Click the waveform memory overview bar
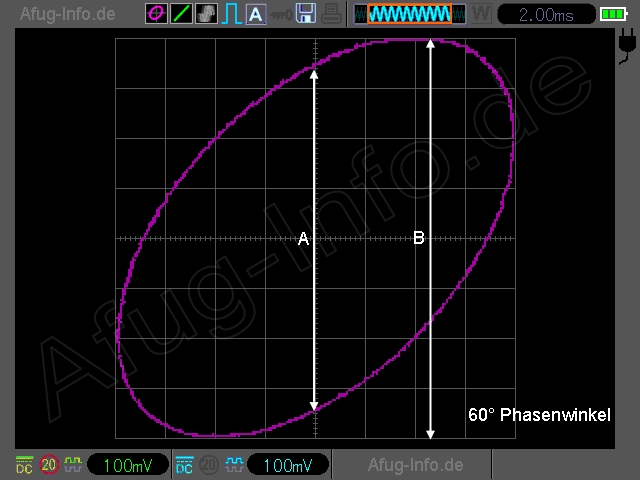This screenshot has width=640, height=480. pyautogui.click(x=409, y=14)
